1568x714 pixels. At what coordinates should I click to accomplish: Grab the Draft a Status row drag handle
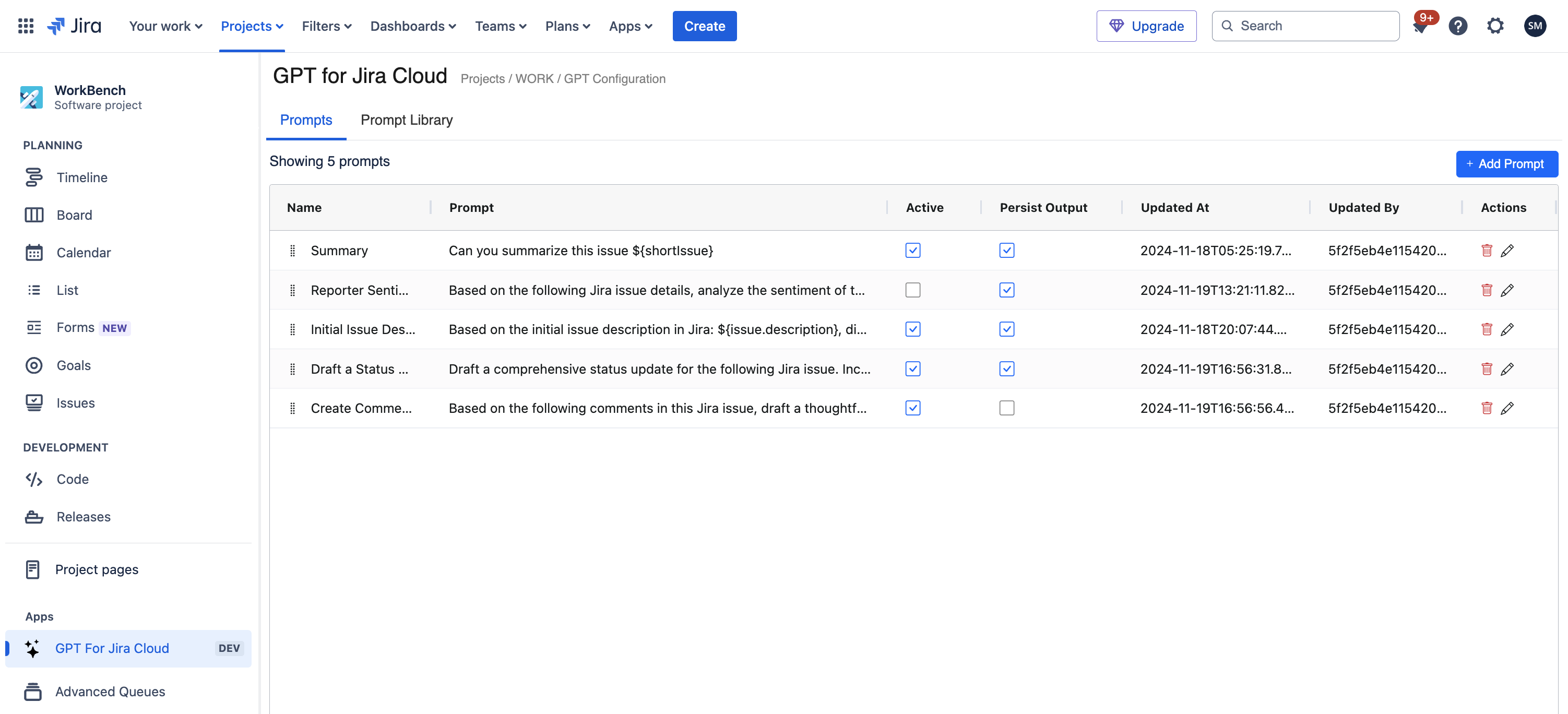[x=292, y=369]
